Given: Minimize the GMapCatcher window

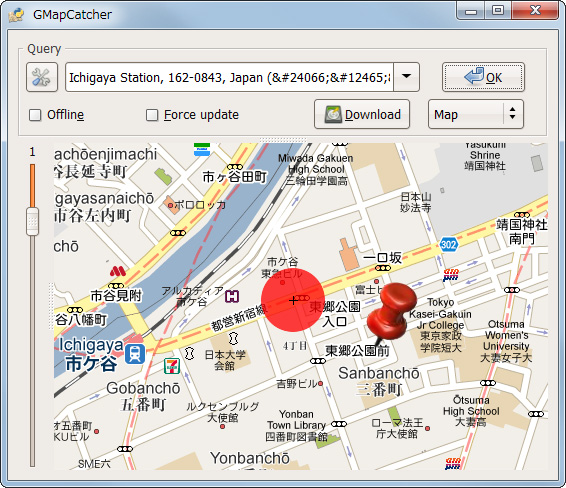Looking at the screenshot, I should click(471, 10).
